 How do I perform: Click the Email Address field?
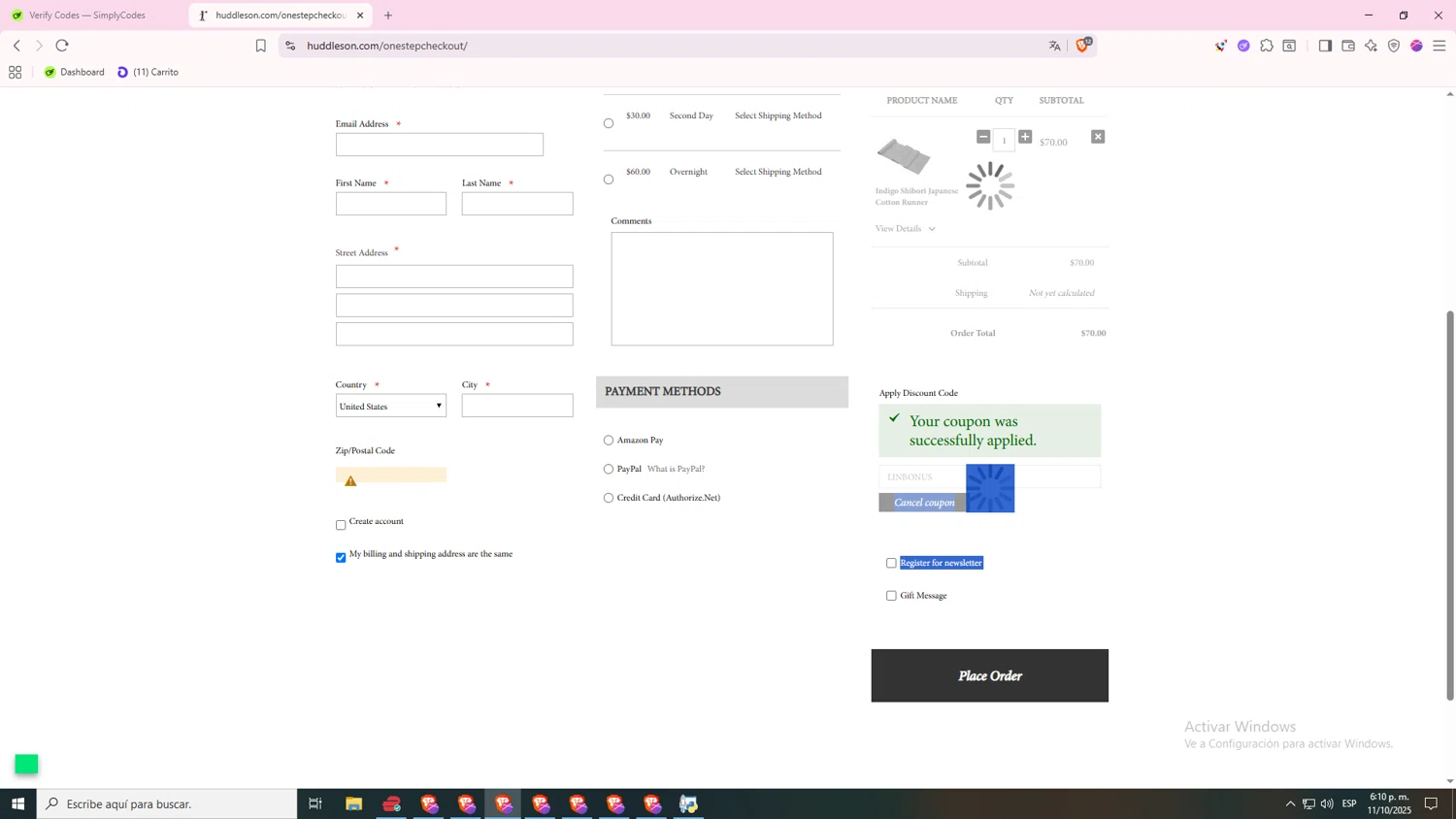point(440,145)
